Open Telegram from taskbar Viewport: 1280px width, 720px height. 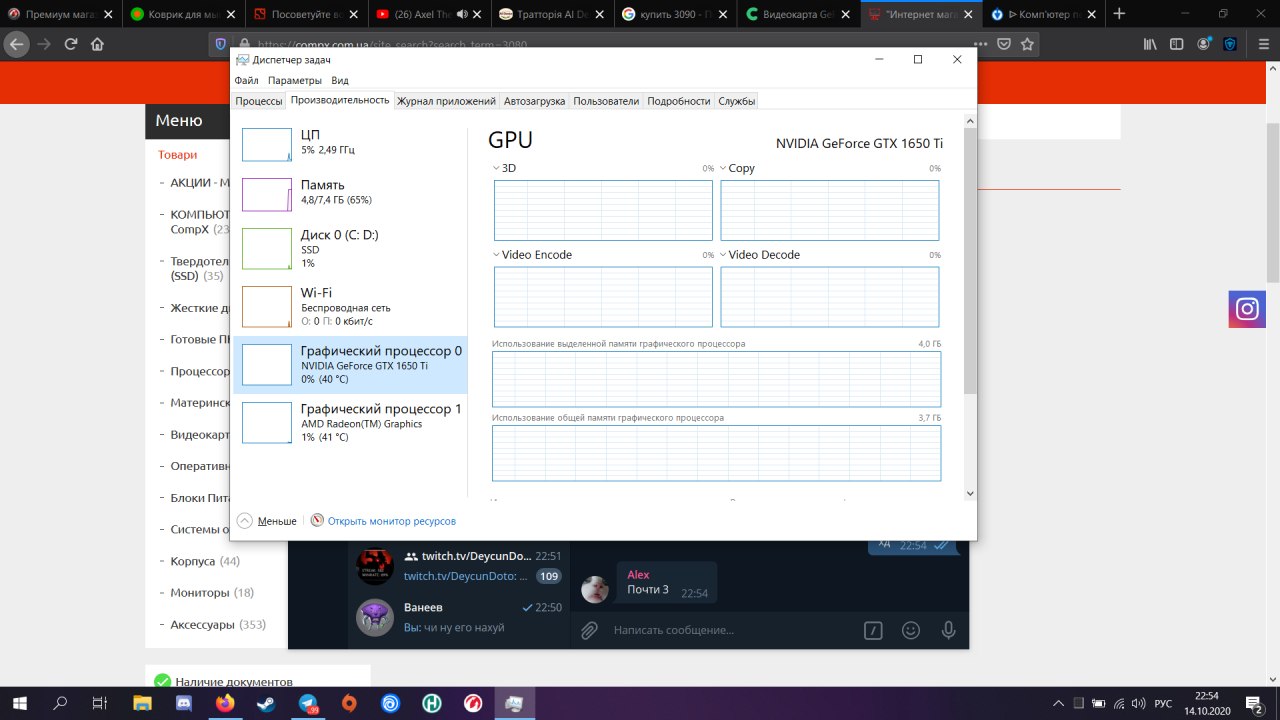pyautogui.click(x=308, y=703)
